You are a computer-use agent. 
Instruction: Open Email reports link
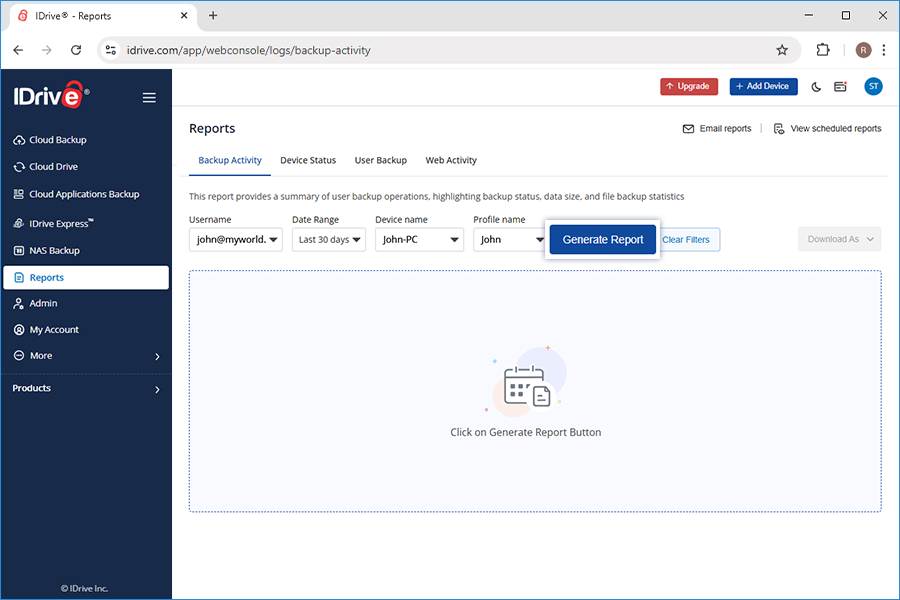pos(717,129)
